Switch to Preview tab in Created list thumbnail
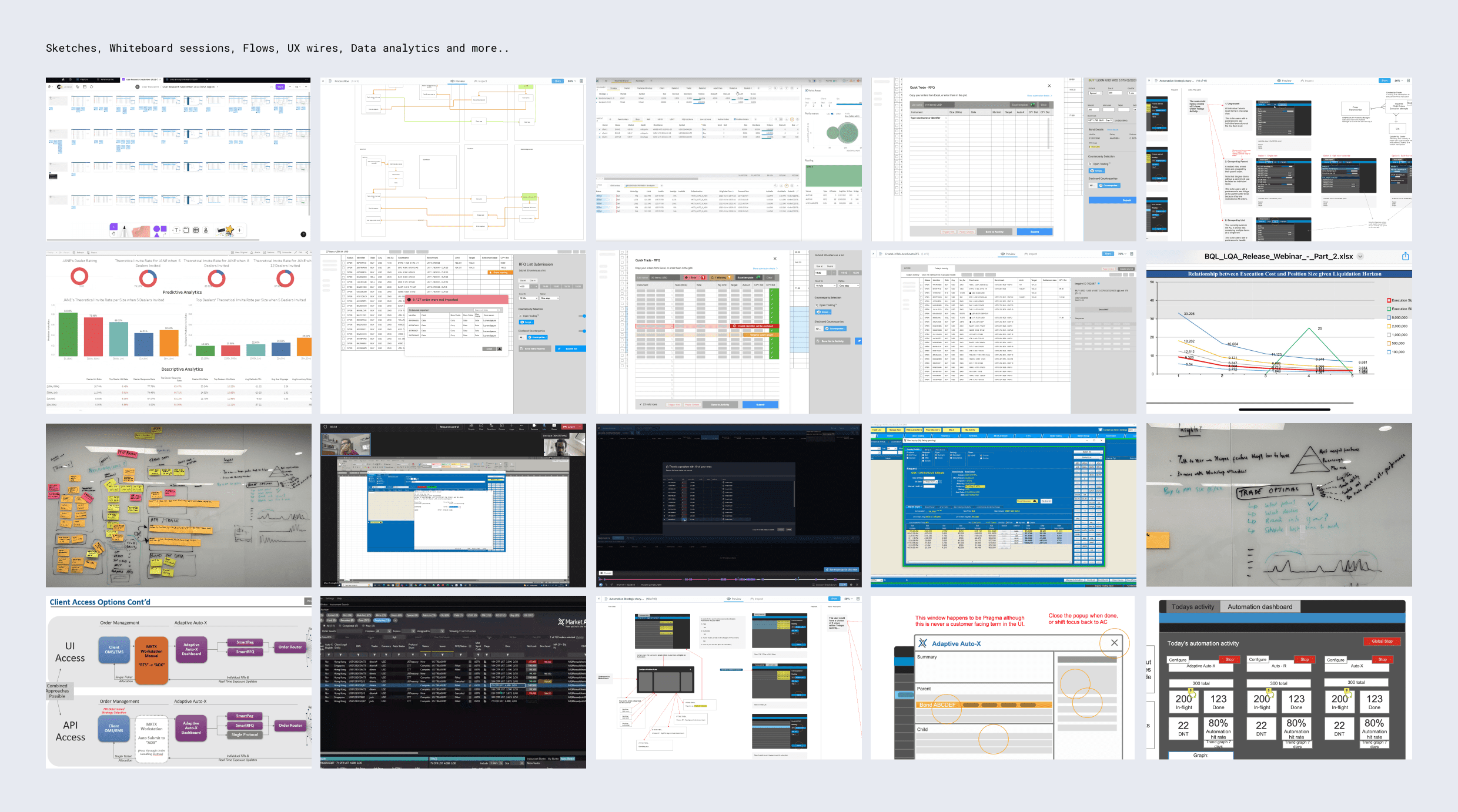1458x812 pixels. click(1008, 254)
